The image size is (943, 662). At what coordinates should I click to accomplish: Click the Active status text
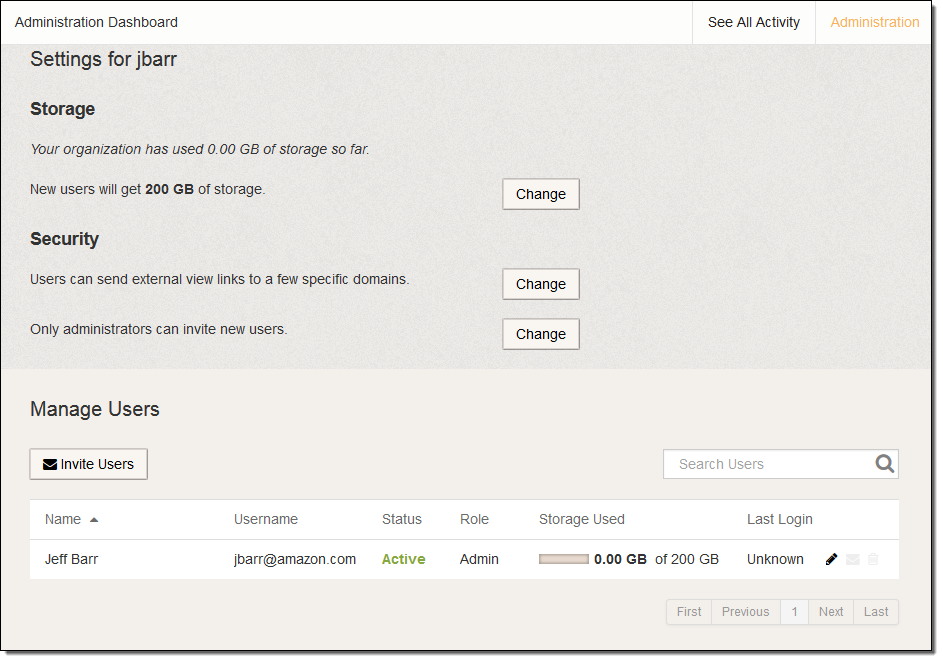(404, 559)
